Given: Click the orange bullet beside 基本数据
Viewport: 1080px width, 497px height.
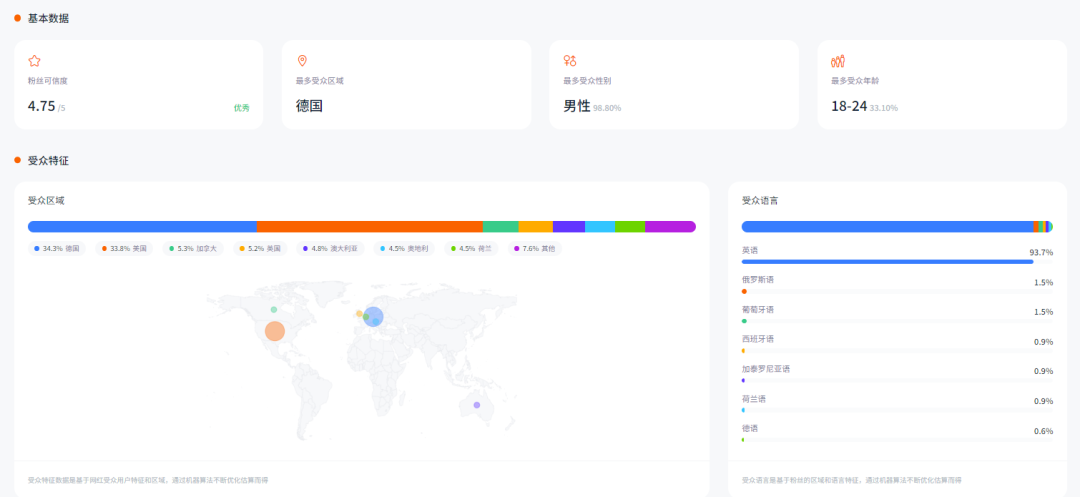Looking at the screenshot, I should point(18,19).
